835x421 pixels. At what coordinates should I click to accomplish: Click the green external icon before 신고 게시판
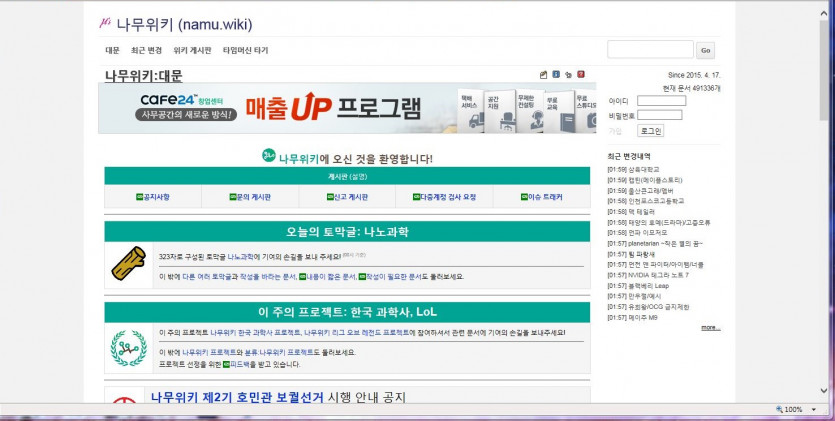point(330,197)
